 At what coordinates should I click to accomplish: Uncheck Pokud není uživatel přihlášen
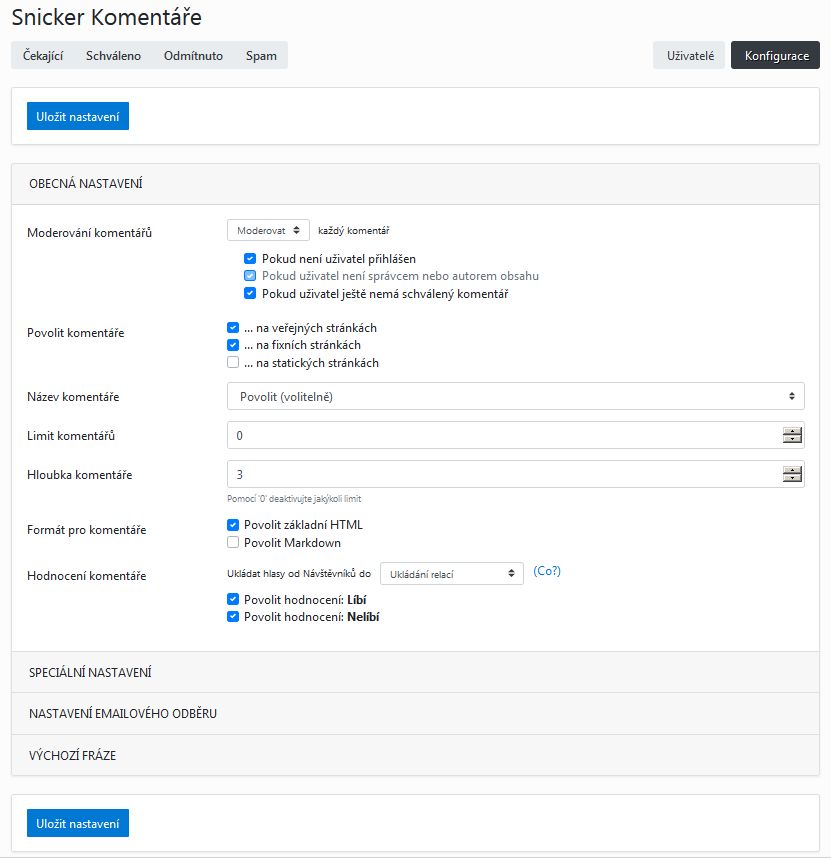pyautogui.click(x=250, y=259)
